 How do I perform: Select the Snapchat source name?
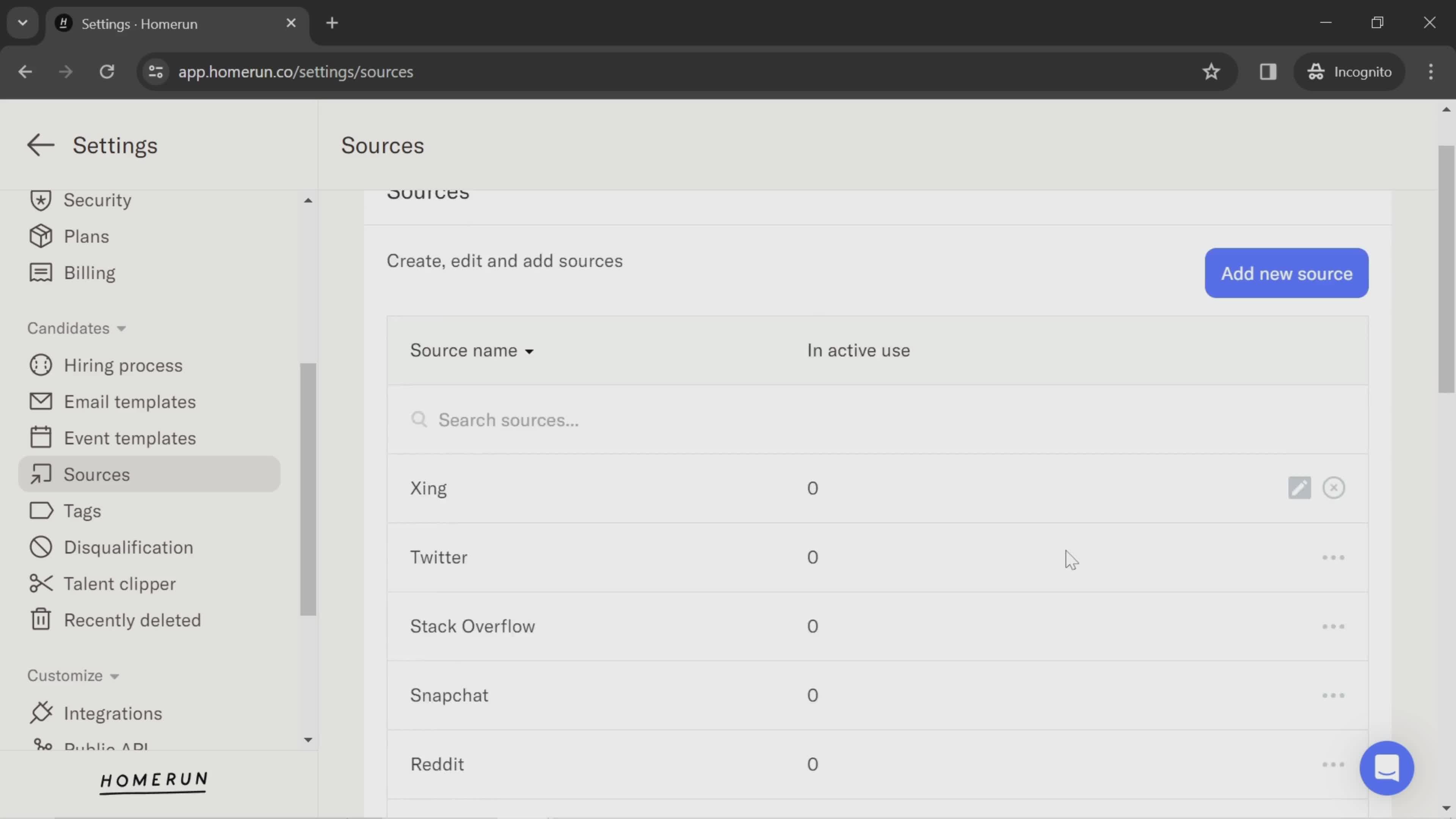[449, 696]
